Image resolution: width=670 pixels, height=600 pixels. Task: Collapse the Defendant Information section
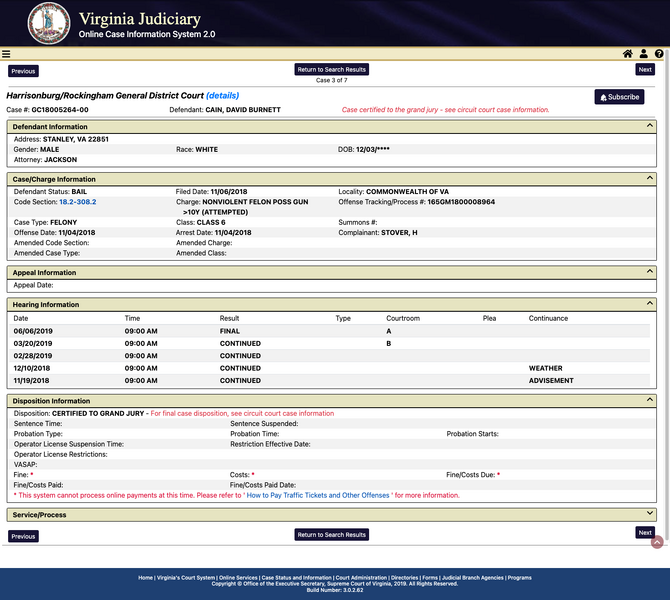point(649,126)
